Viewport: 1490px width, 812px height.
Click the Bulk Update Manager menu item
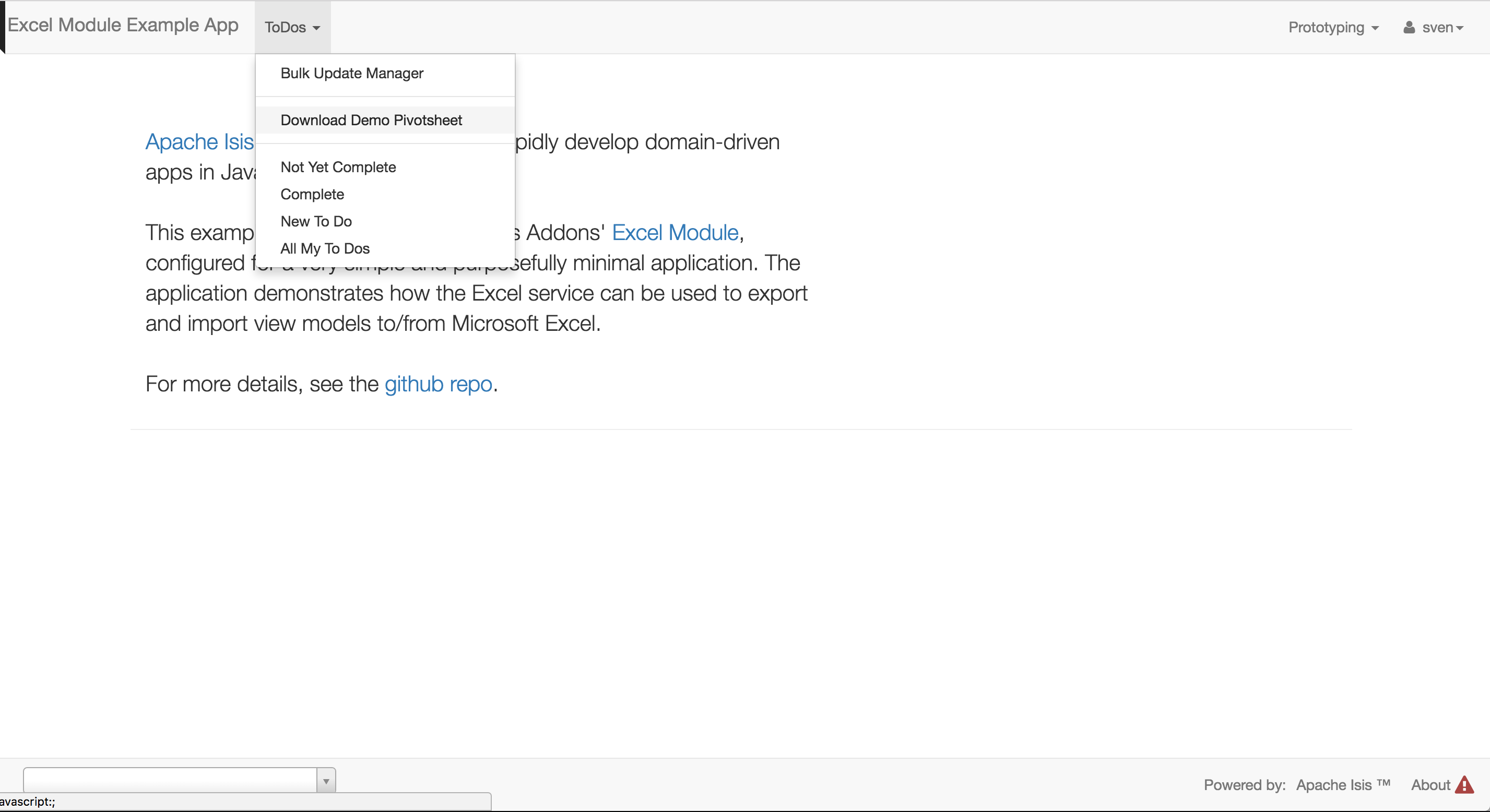tap(352, 73)
